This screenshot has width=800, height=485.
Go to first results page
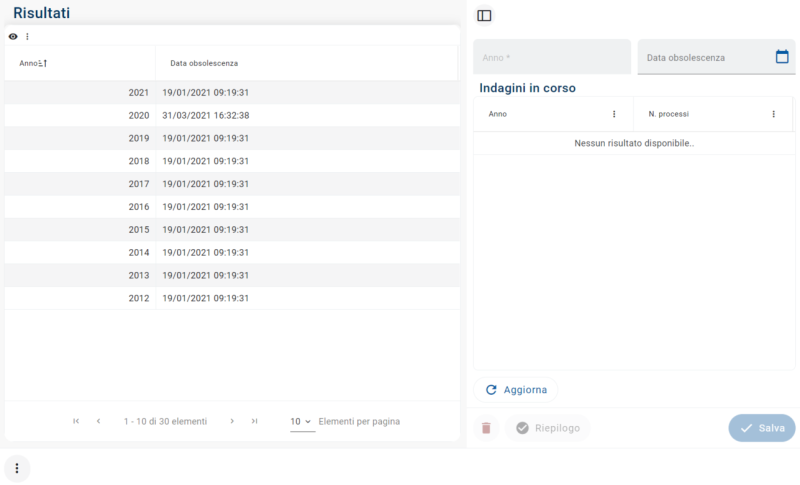(x=76, y=421)
